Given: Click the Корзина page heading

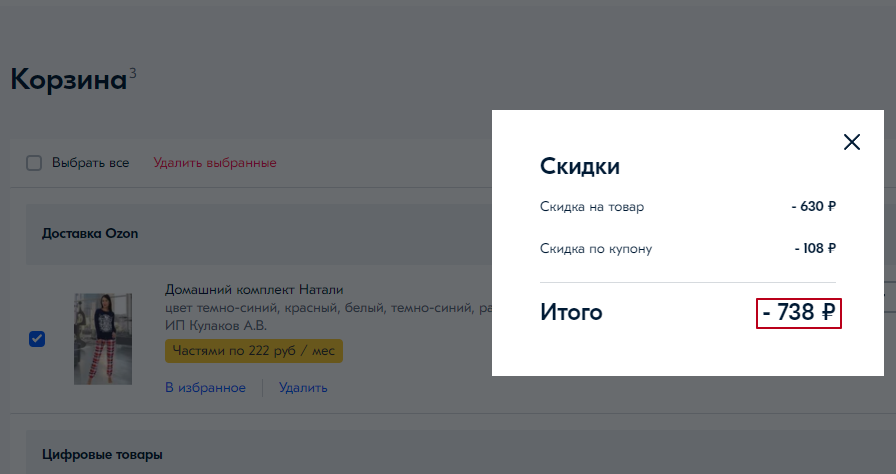Looking at the screenshot, I should [x=68, y=80].
